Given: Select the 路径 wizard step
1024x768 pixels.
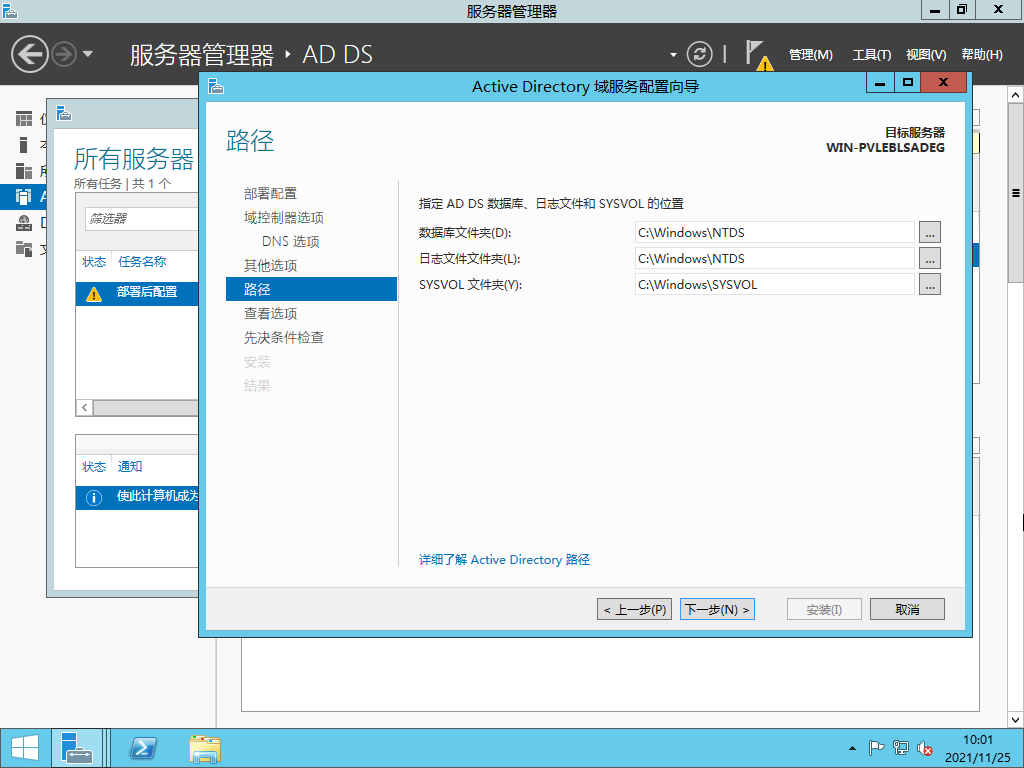Looking at the screenshot, I should [312, 289].
